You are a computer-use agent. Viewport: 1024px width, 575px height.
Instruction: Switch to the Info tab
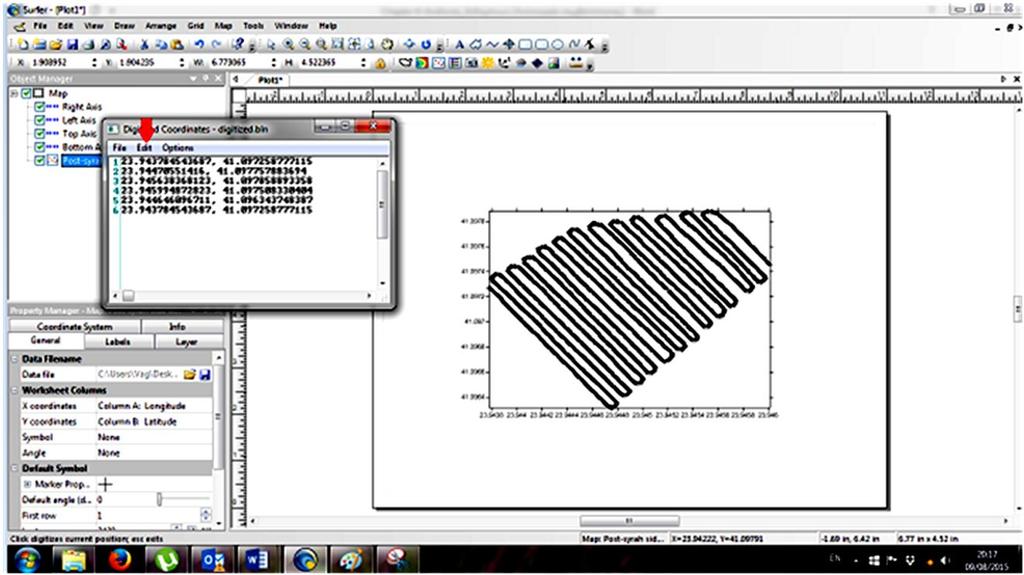(x=177, y=326)
